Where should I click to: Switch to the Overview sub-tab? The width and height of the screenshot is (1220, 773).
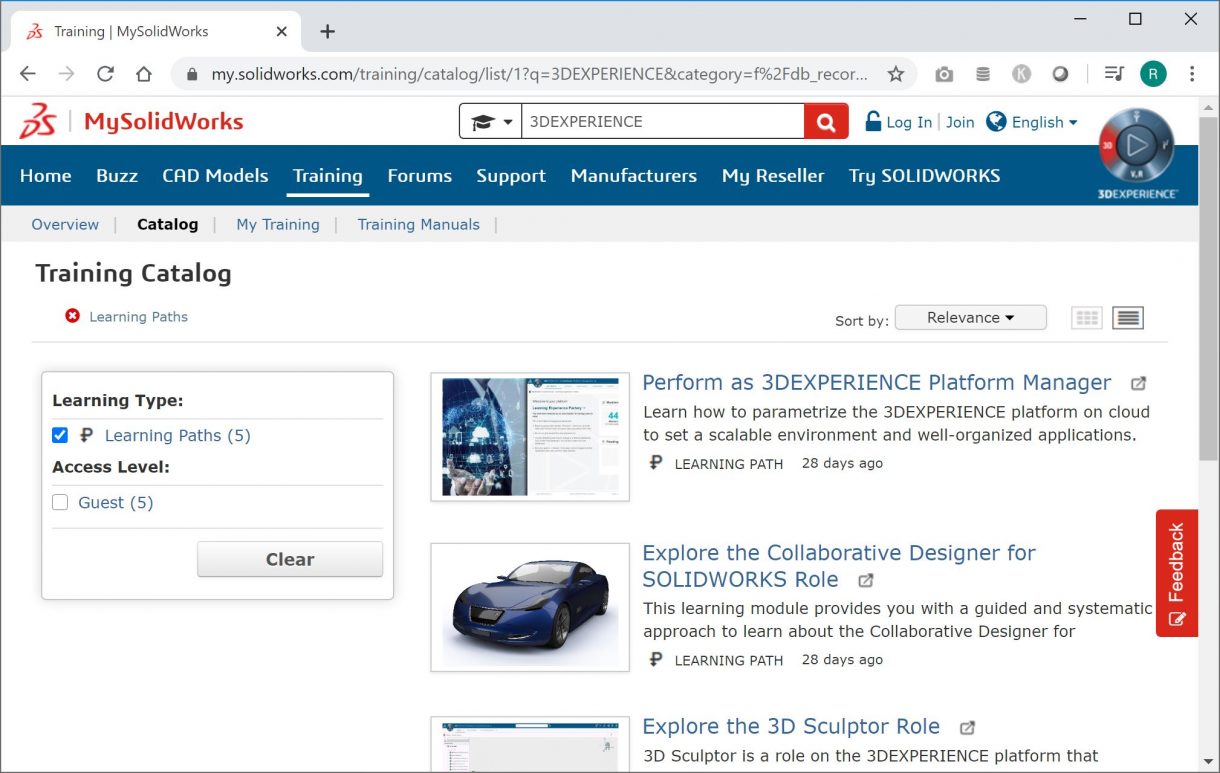(65, 224)
